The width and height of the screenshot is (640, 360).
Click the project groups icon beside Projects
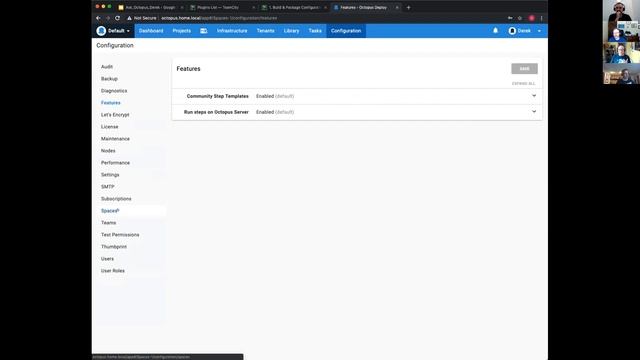click(x=204, y=31)
